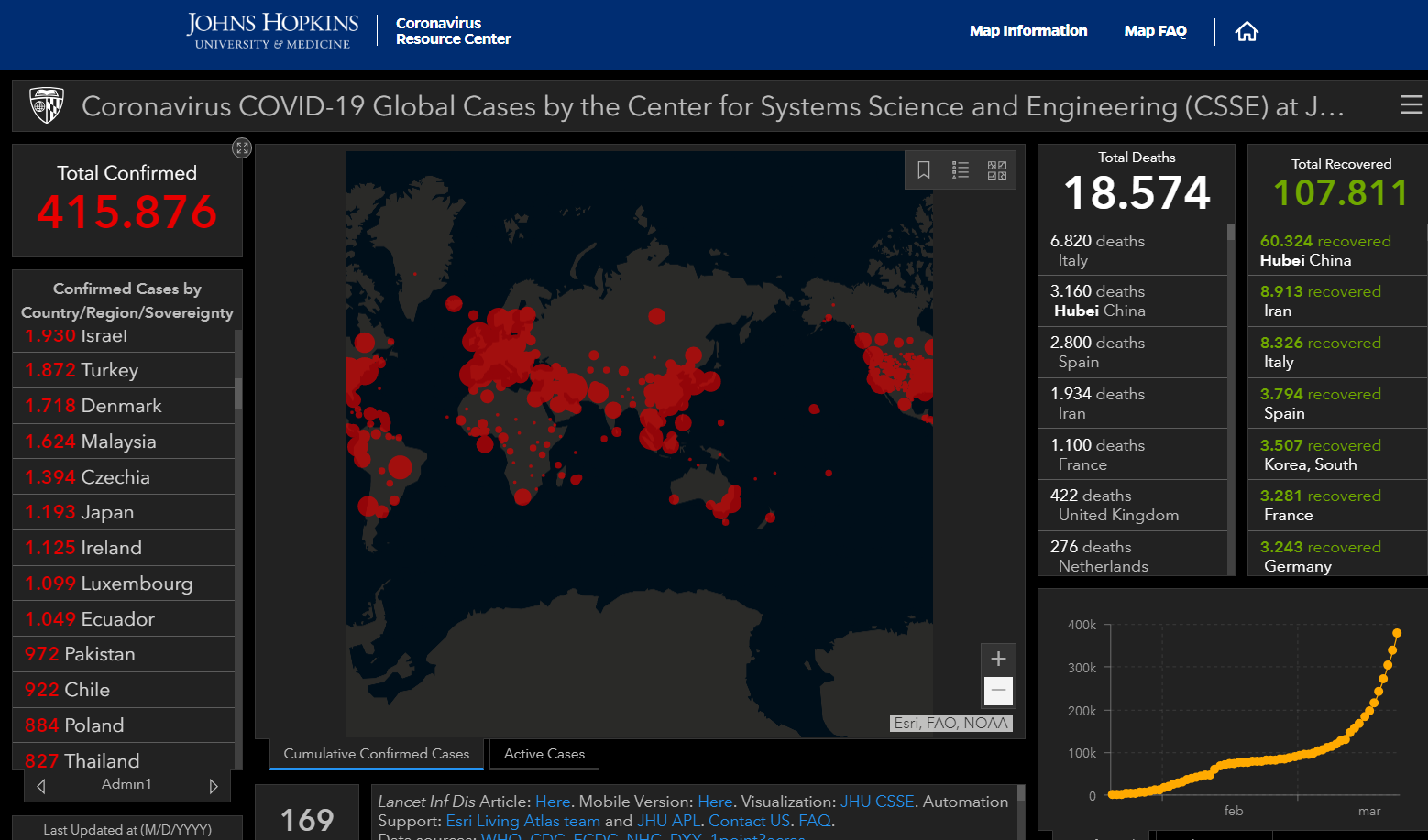
Task: Click the Italy recovered entry
Action: coord(1338,353)
